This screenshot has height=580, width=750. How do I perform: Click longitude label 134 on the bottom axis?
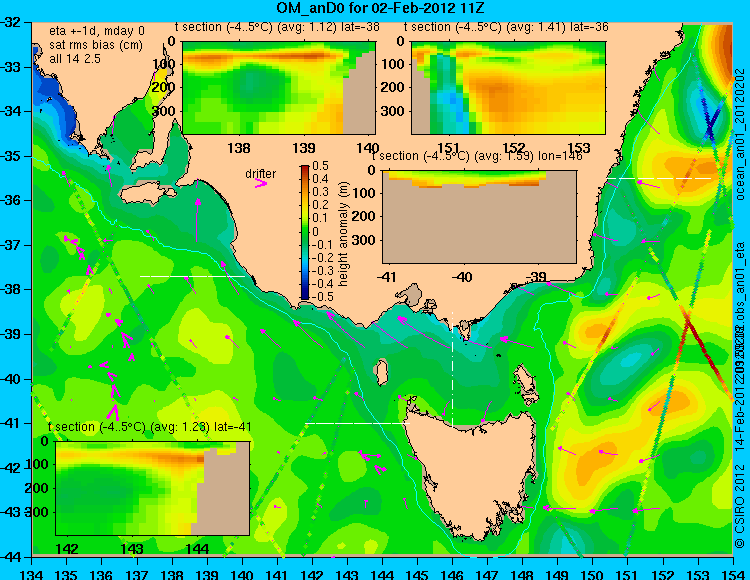[x=32, y=573]
